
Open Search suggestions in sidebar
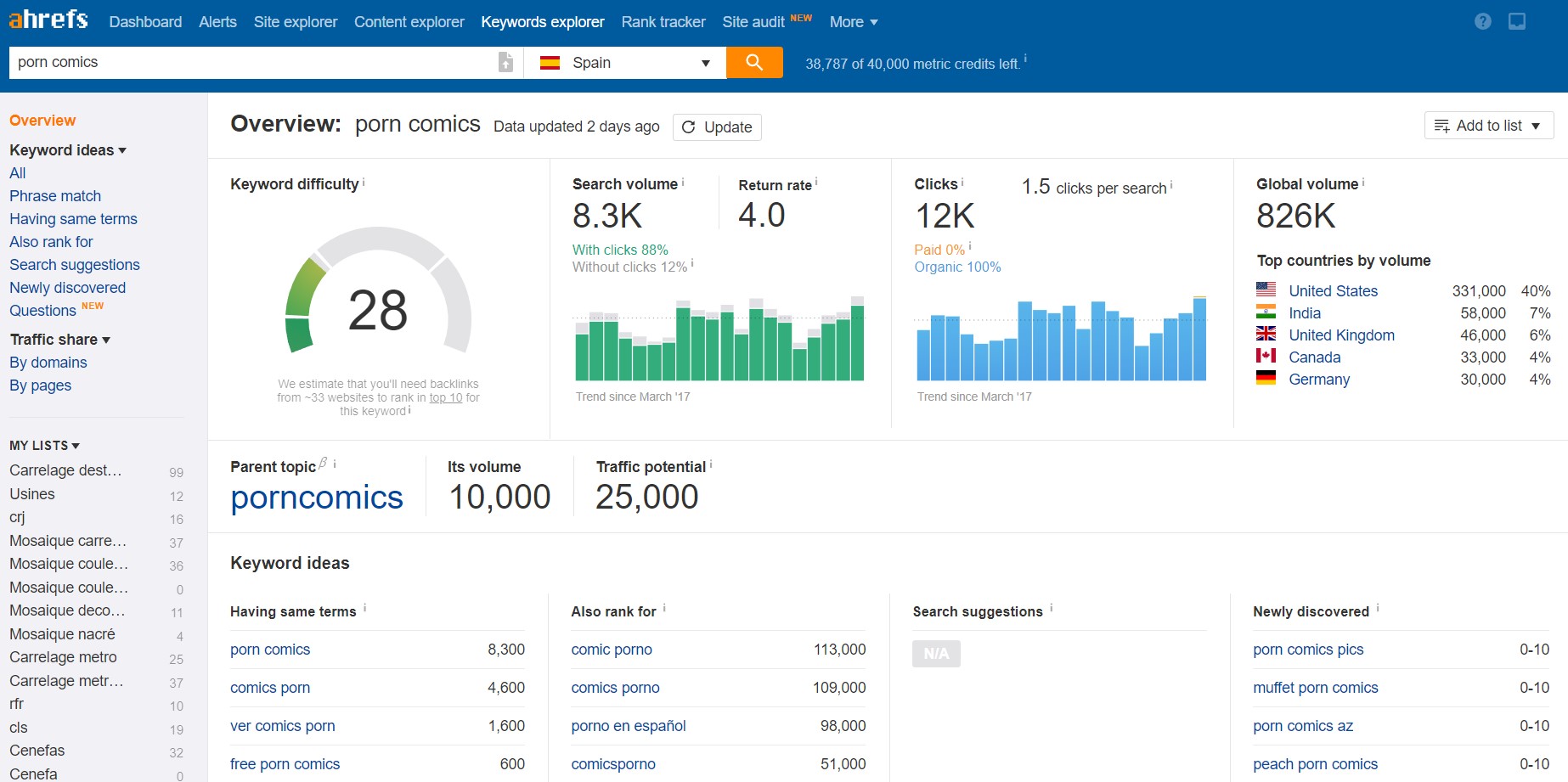point(75,265)
